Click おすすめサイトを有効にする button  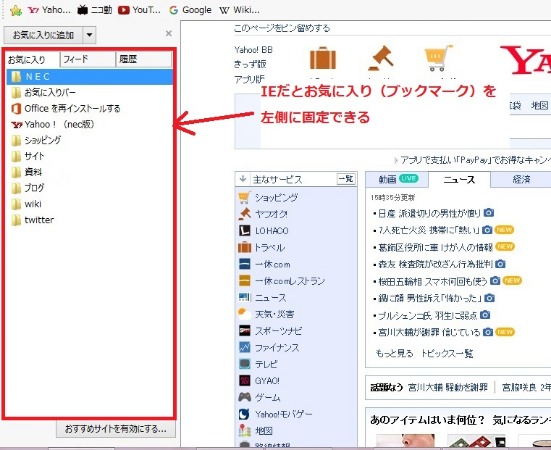click(116, 429)
